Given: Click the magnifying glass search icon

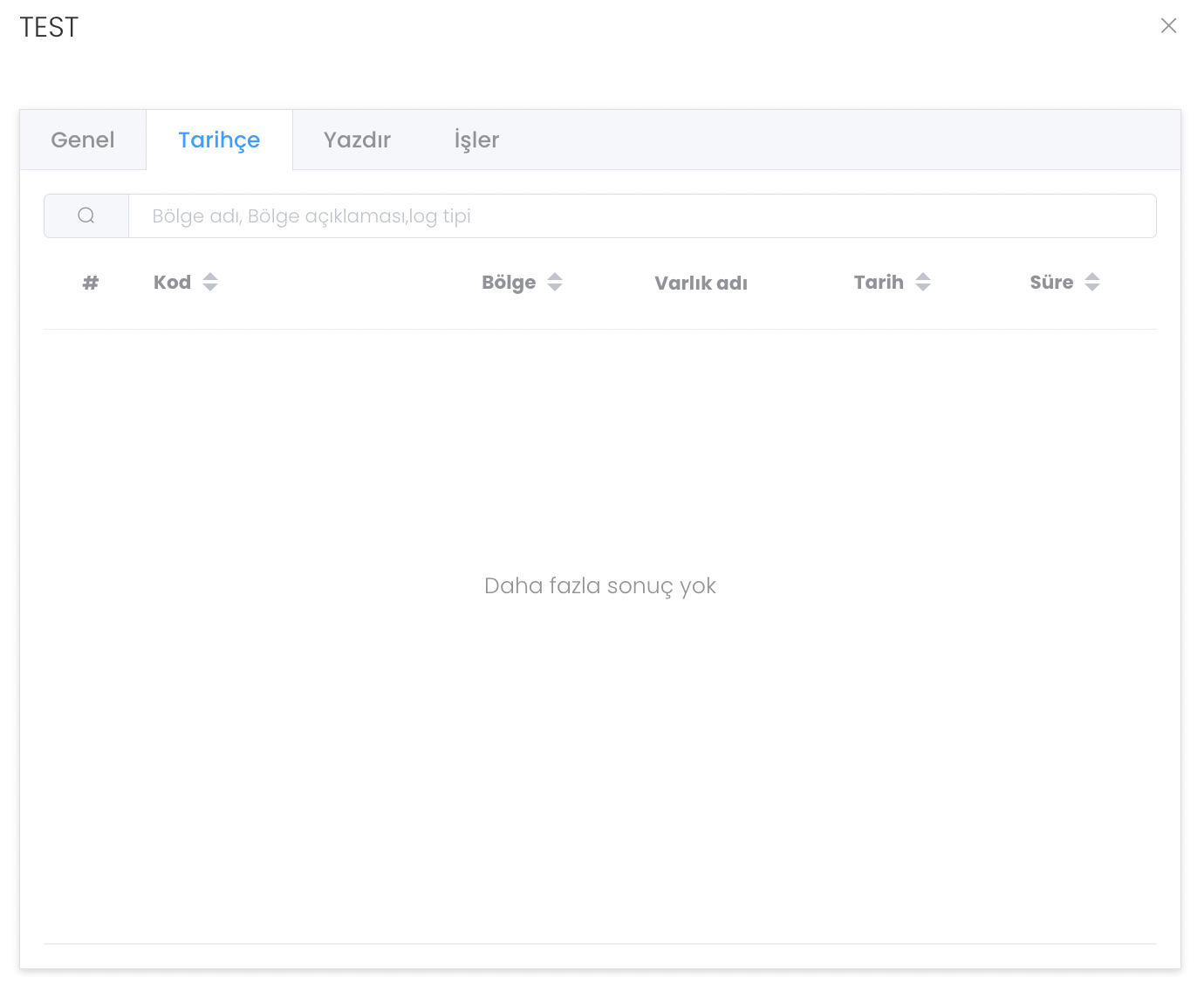Looking at the screenshot, I should click(x=86, y=215).
